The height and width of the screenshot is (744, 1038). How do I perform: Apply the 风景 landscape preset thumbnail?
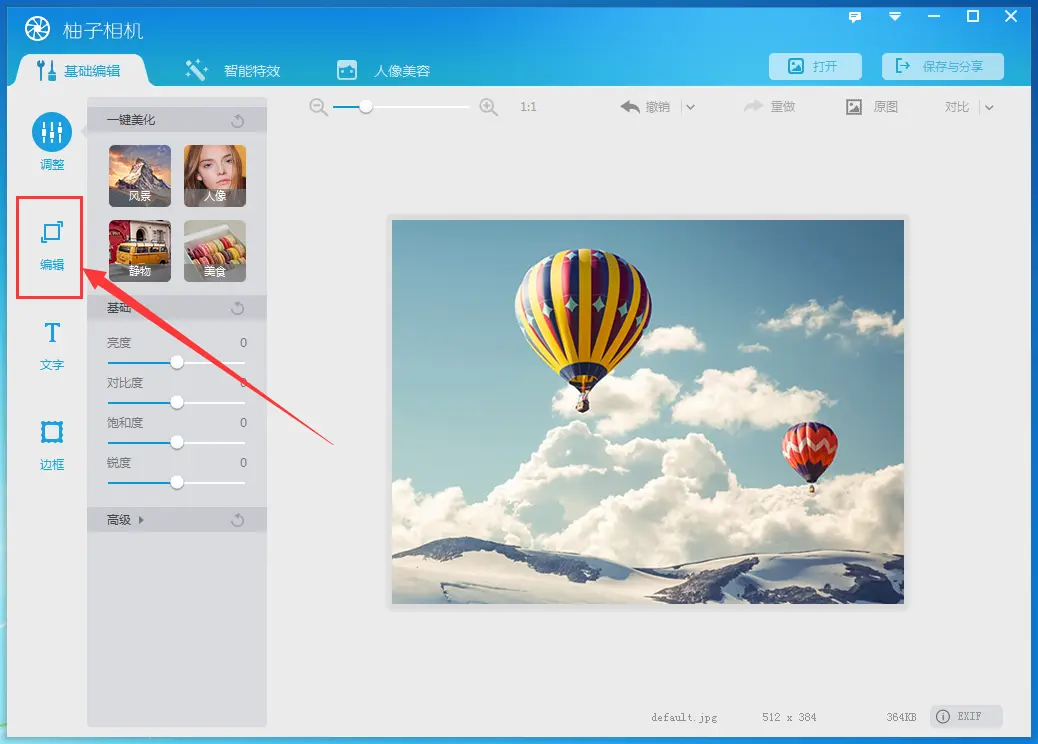coord(140,176)
